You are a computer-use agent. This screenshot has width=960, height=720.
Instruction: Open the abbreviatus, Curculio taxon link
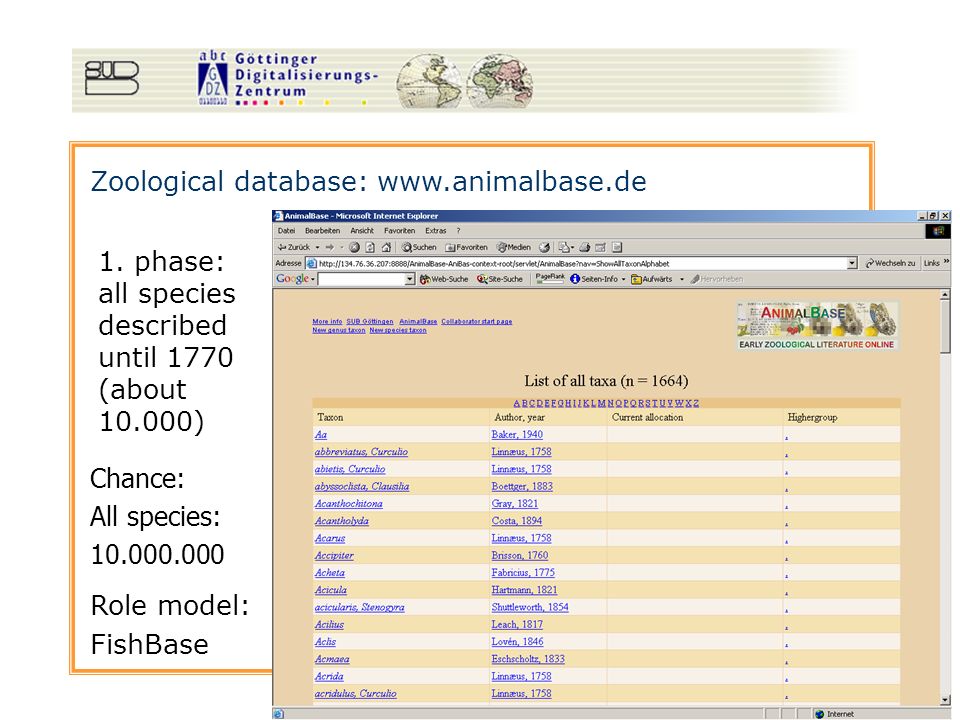pos(361,452)
